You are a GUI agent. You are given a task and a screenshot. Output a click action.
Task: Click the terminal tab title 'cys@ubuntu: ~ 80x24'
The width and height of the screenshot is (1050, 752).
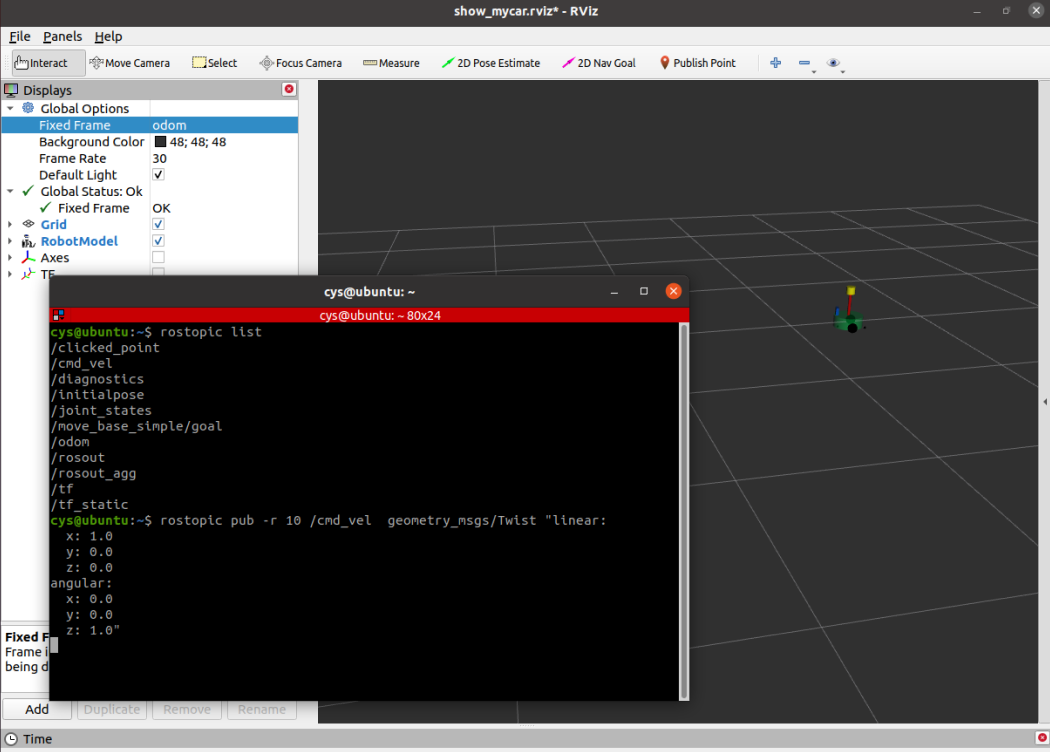[380, 315]
